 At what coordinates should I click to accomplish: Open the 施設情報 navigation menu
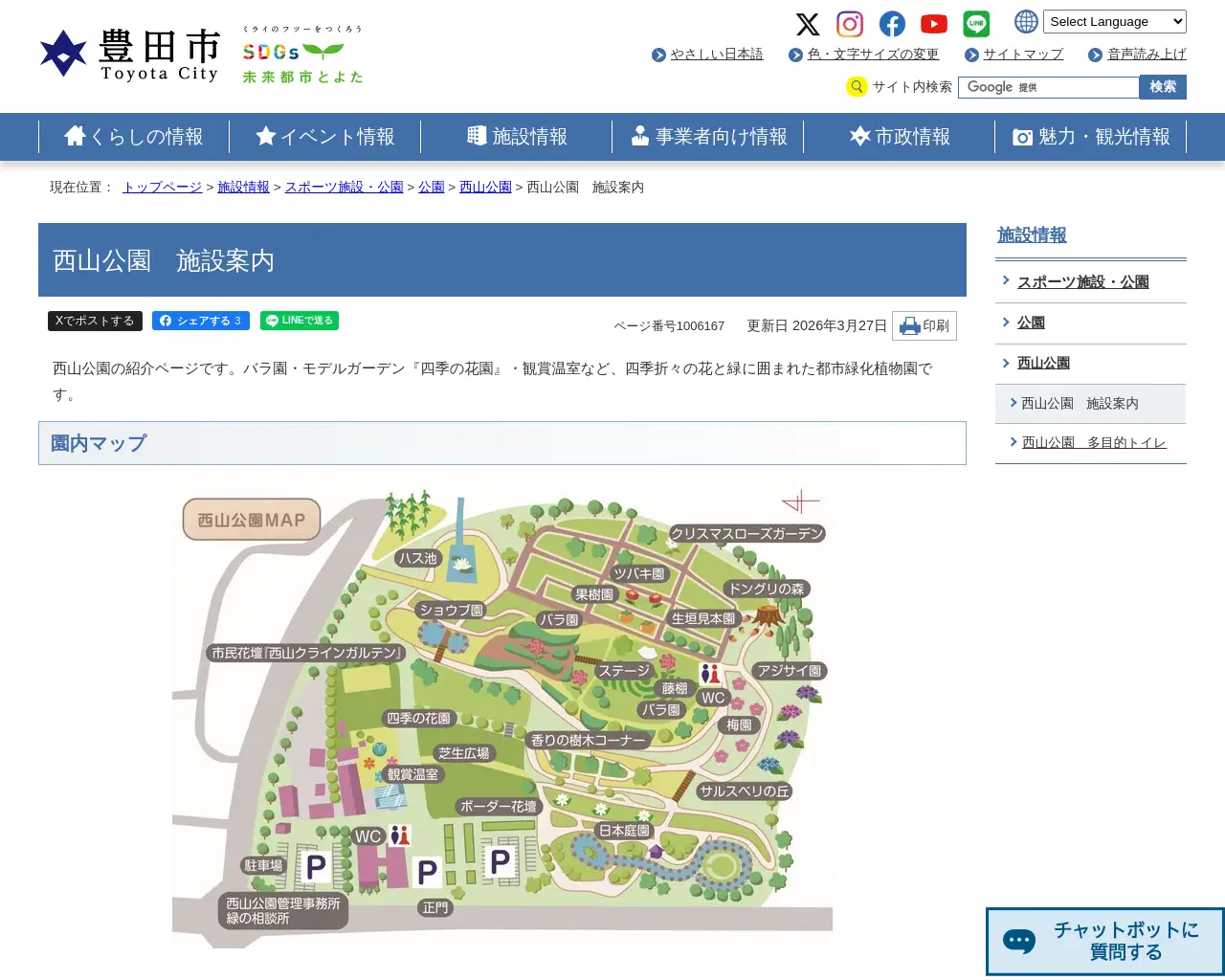(x=517, y=136)
